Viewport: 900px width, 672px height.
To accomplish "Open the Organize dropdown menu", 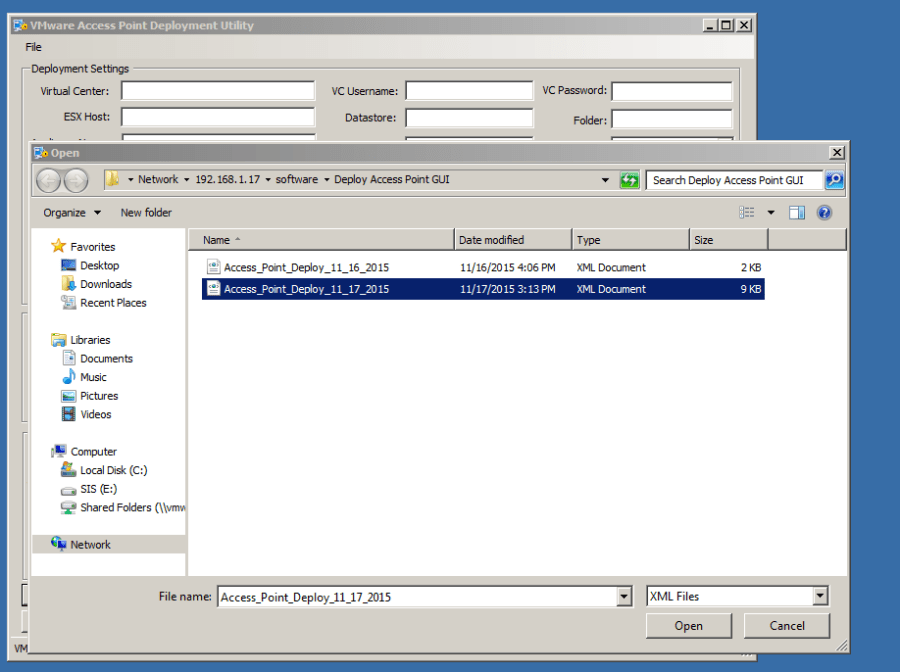I will 72,212.
